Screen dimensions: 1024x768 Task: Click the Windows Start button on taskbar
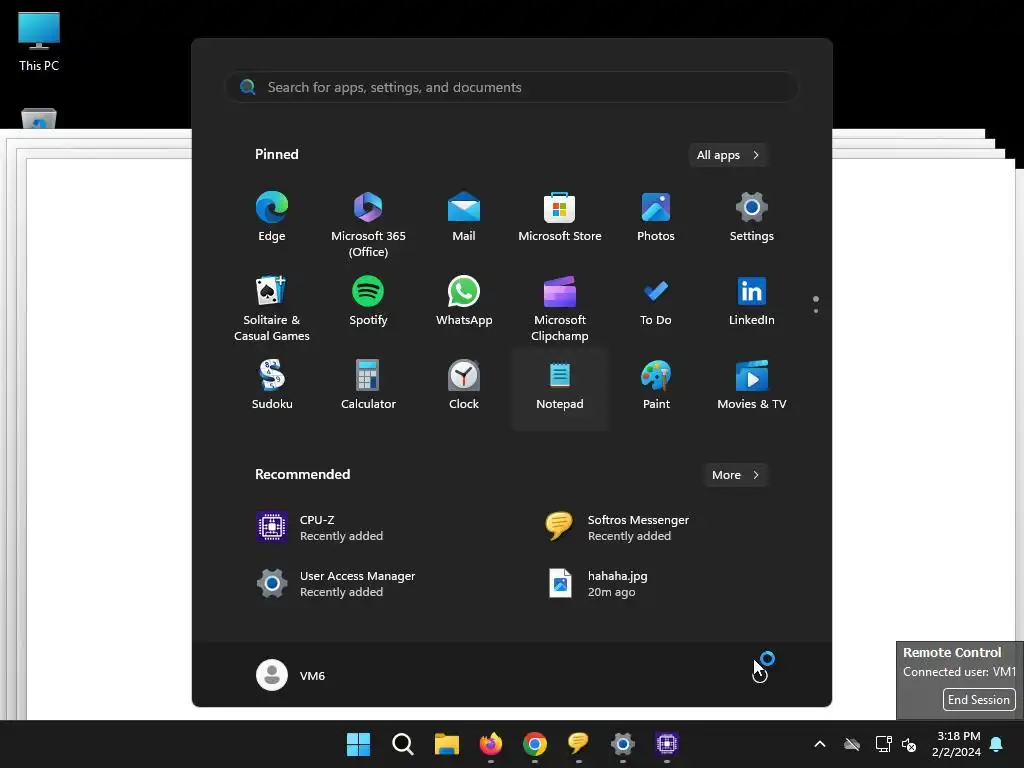(x=358, y=744)
